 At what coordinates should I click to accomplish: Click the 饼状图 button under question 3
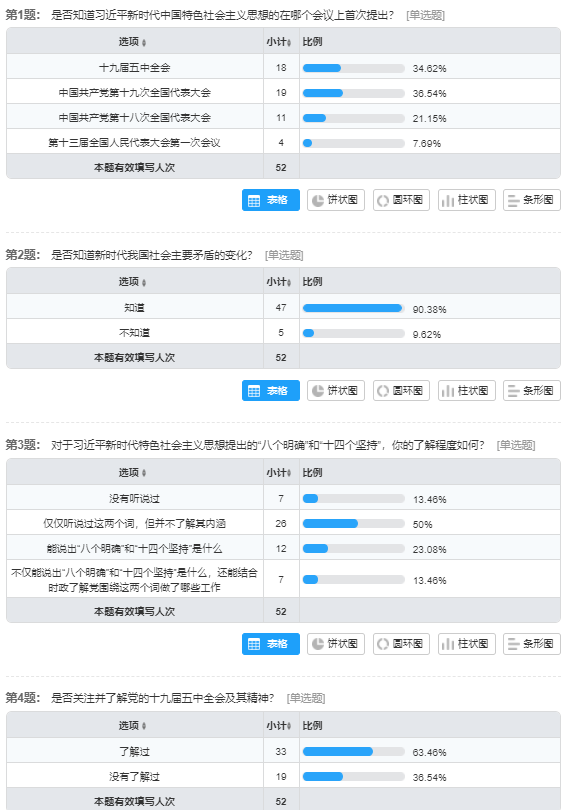[x=336, y=644]
